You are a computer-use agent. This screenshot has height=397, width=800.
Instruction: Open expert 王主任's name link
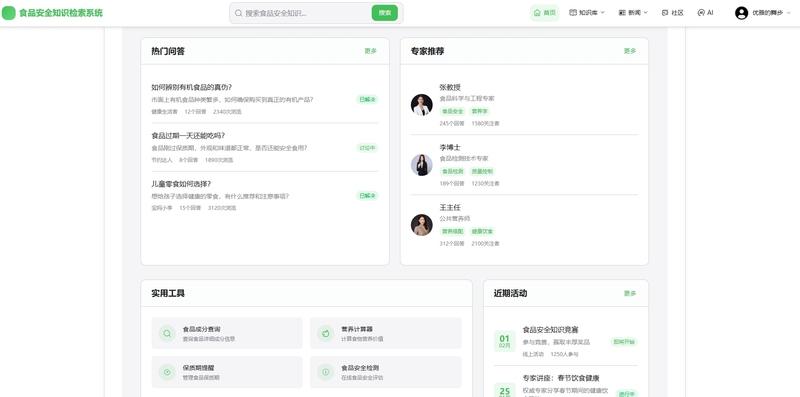click(x=450, y=208)
